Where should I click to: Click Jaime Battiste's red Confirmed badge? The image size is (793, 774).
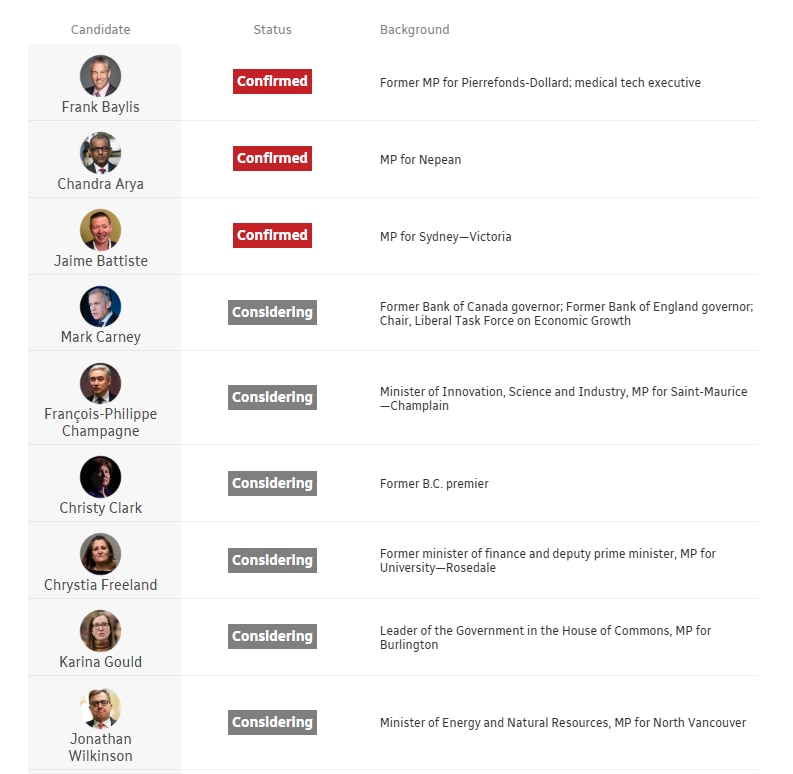[x=272, y=235]
